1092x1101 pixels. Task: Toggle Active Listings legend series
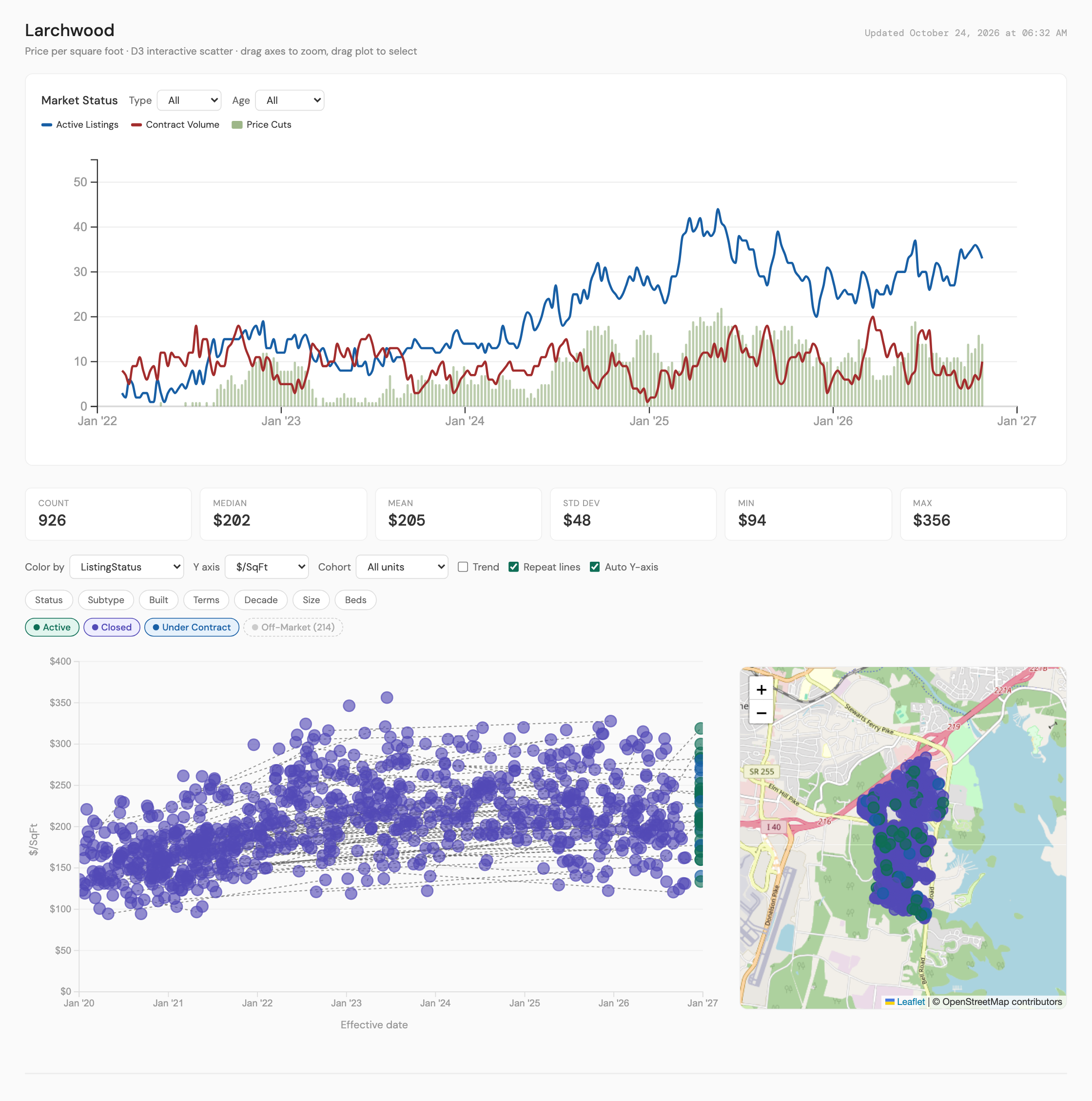pos(80,124)
